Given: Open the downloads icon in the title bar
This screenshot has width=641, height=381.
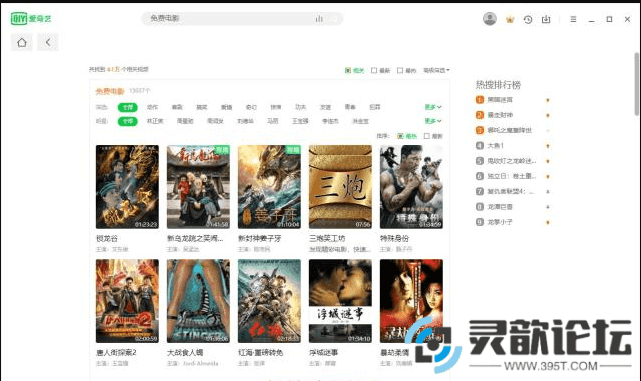Looking at the screenshot, I should [546, 19].
